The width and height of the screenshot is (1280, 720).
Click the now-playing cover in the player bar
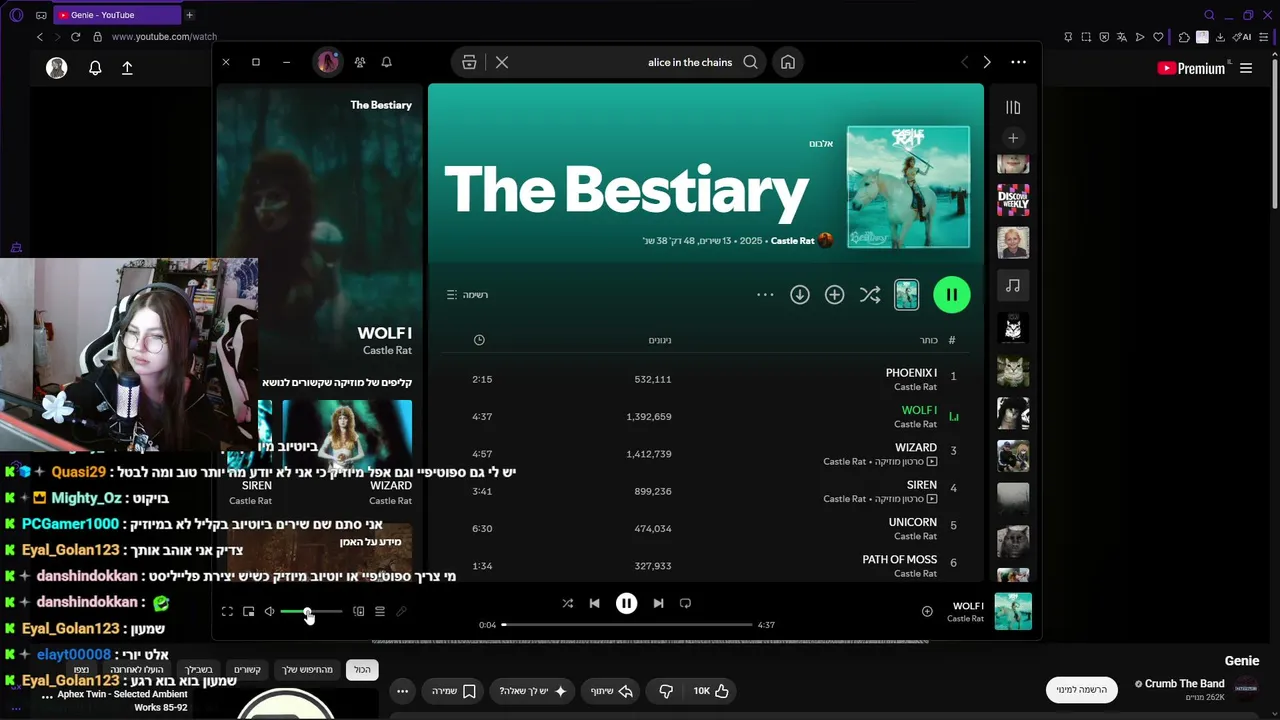click(x=1013, y=611)
